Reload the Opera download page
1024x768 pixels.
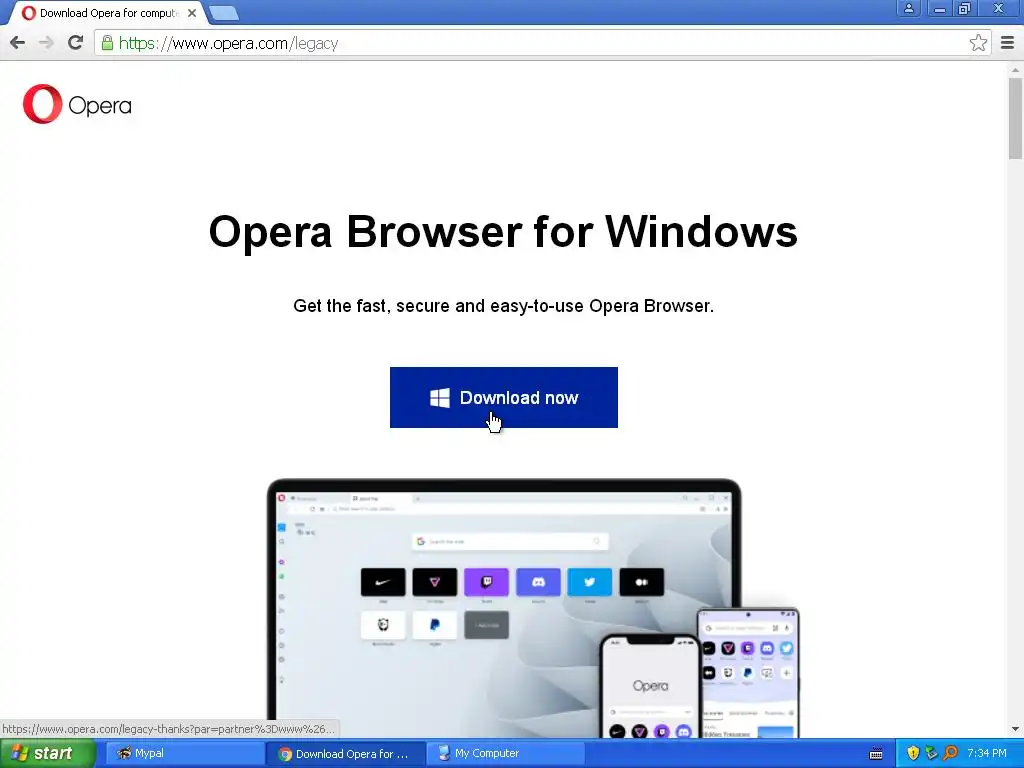[x=75, y=43]
